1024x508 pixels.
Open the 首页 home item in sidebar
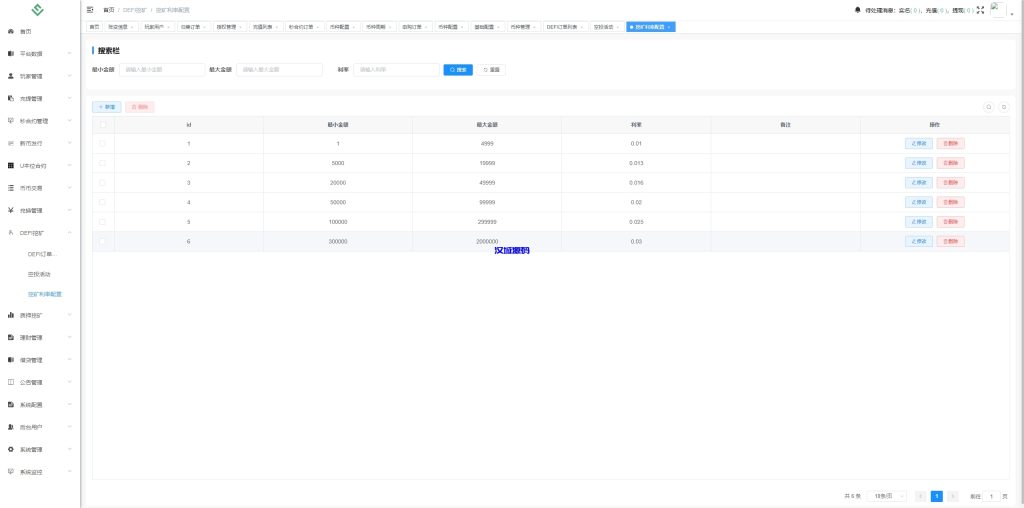[x=26, y=31]
